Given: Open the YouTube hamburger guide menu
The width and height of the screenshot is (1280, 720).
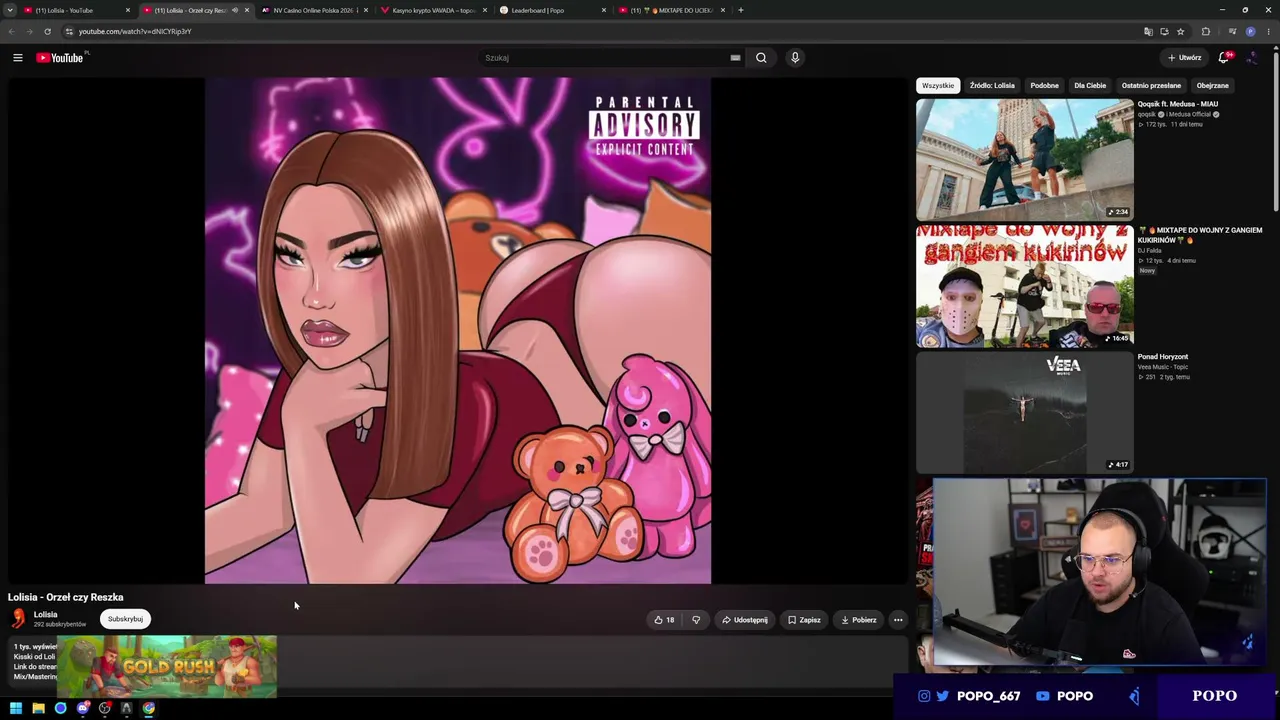Looking at the screenshot, I should point(18,58).
